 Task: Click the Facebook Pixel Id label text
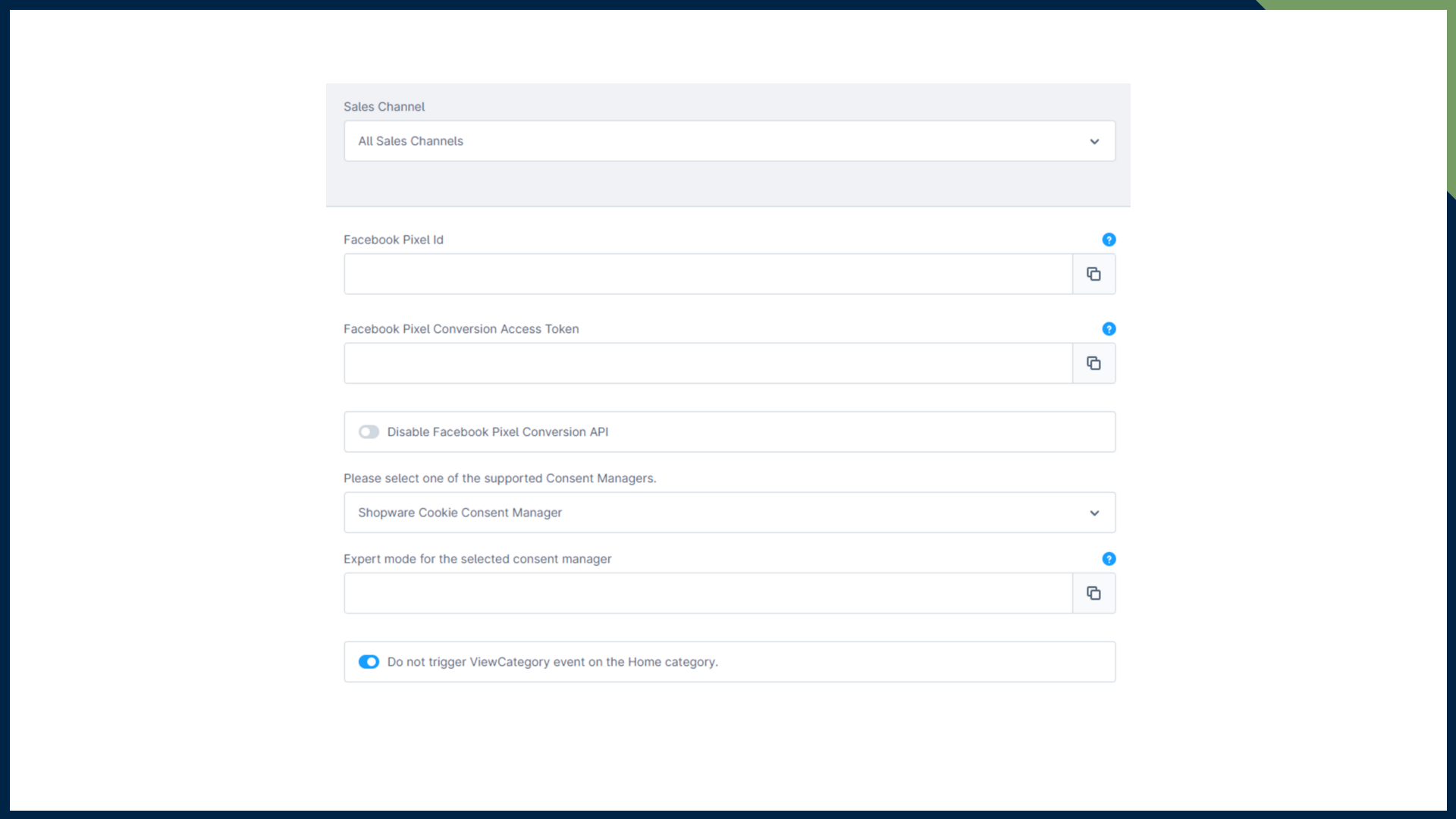coord(393,240)
